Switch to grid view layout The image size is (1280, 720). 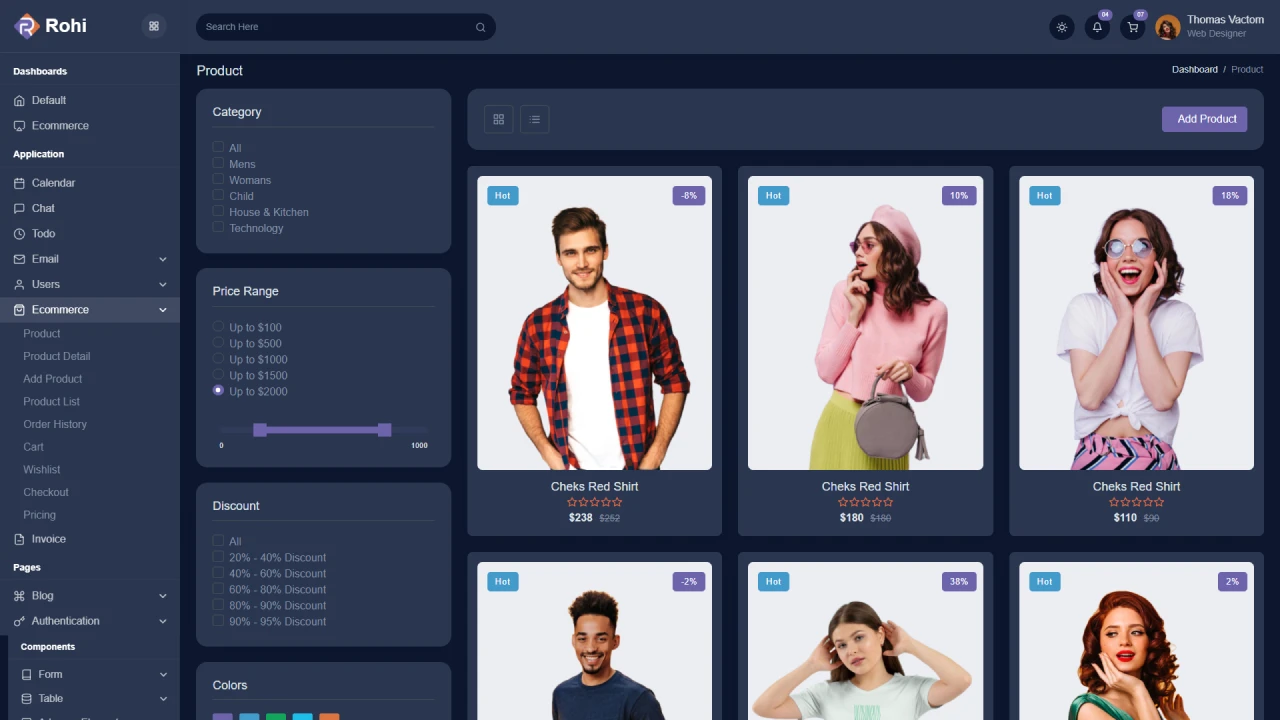[498, 119]
